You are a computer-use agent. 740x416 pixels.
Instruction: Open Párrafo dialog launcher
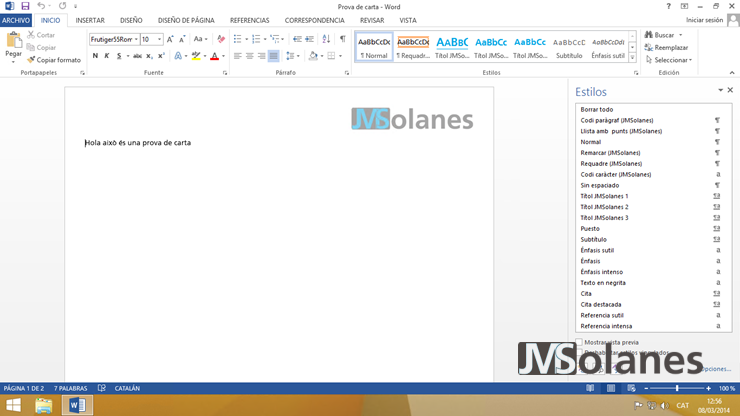[x=347, y=73]
